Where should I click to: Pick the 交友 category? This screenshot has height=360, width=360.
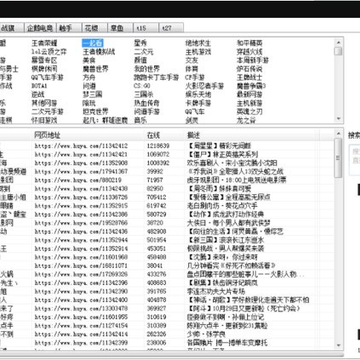point(192,60)
